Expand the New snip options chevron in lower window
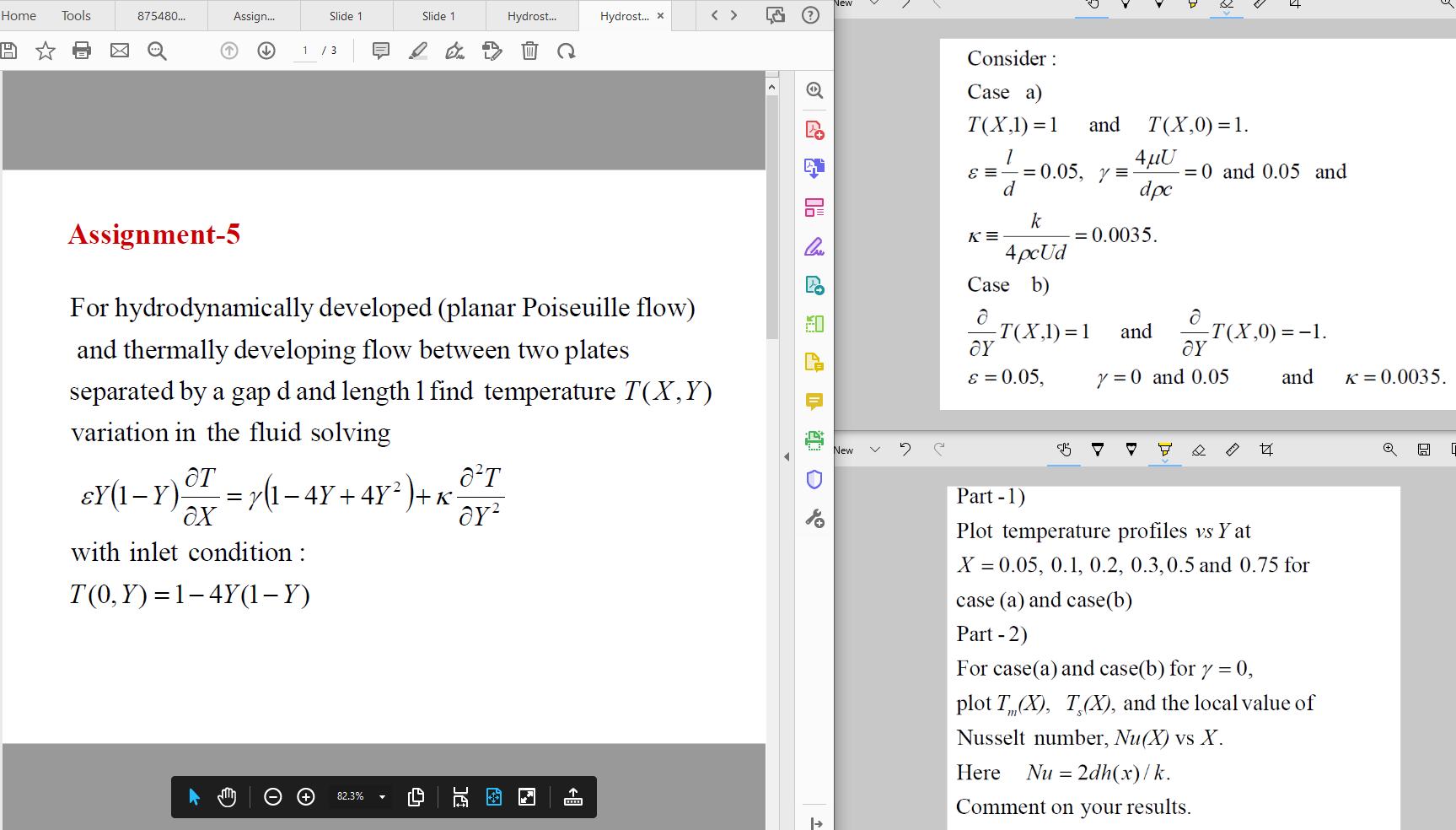Viewport: 1456px width, 830px height. tap(875, 450)
